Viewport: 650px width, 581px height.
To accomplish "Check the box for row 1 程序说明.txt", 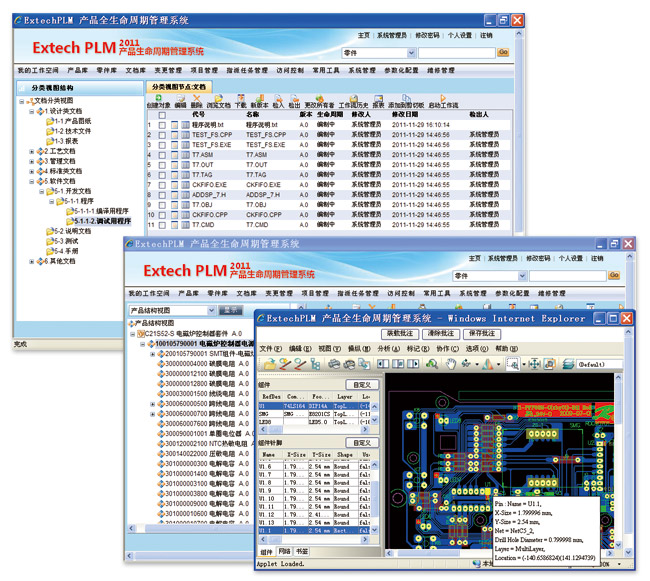I will pos(162,125).
